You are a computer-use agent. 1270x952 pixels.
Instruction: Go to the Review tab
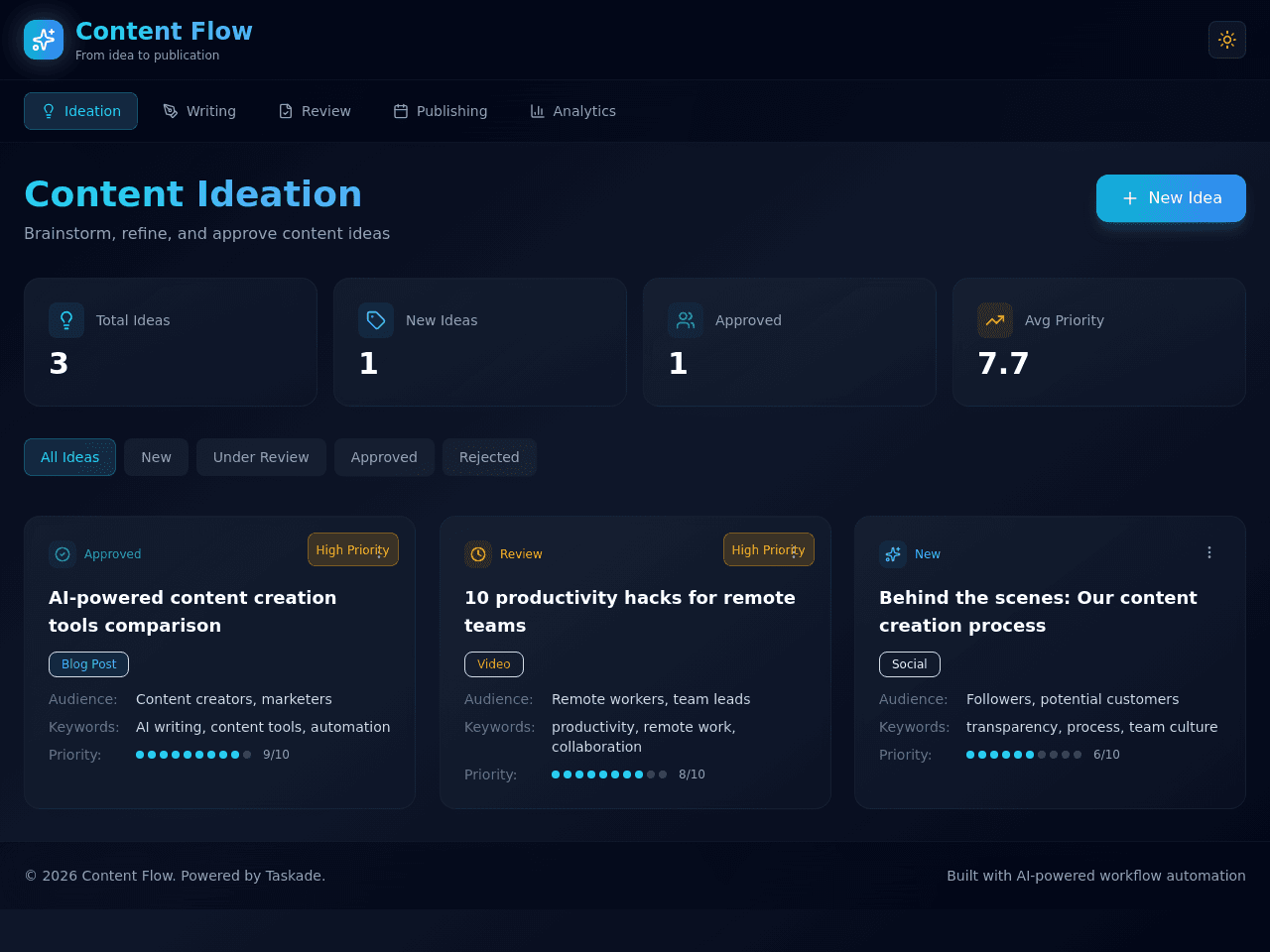(315, 111)
